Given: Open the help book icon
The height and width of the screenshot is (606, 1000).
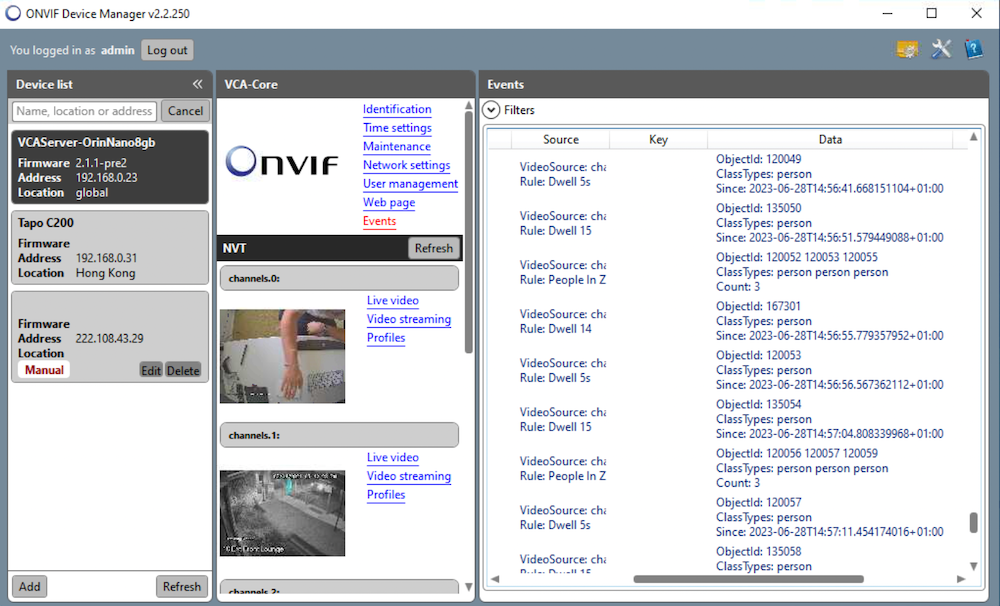Looking at the screenshot, I should coord(973,49).
